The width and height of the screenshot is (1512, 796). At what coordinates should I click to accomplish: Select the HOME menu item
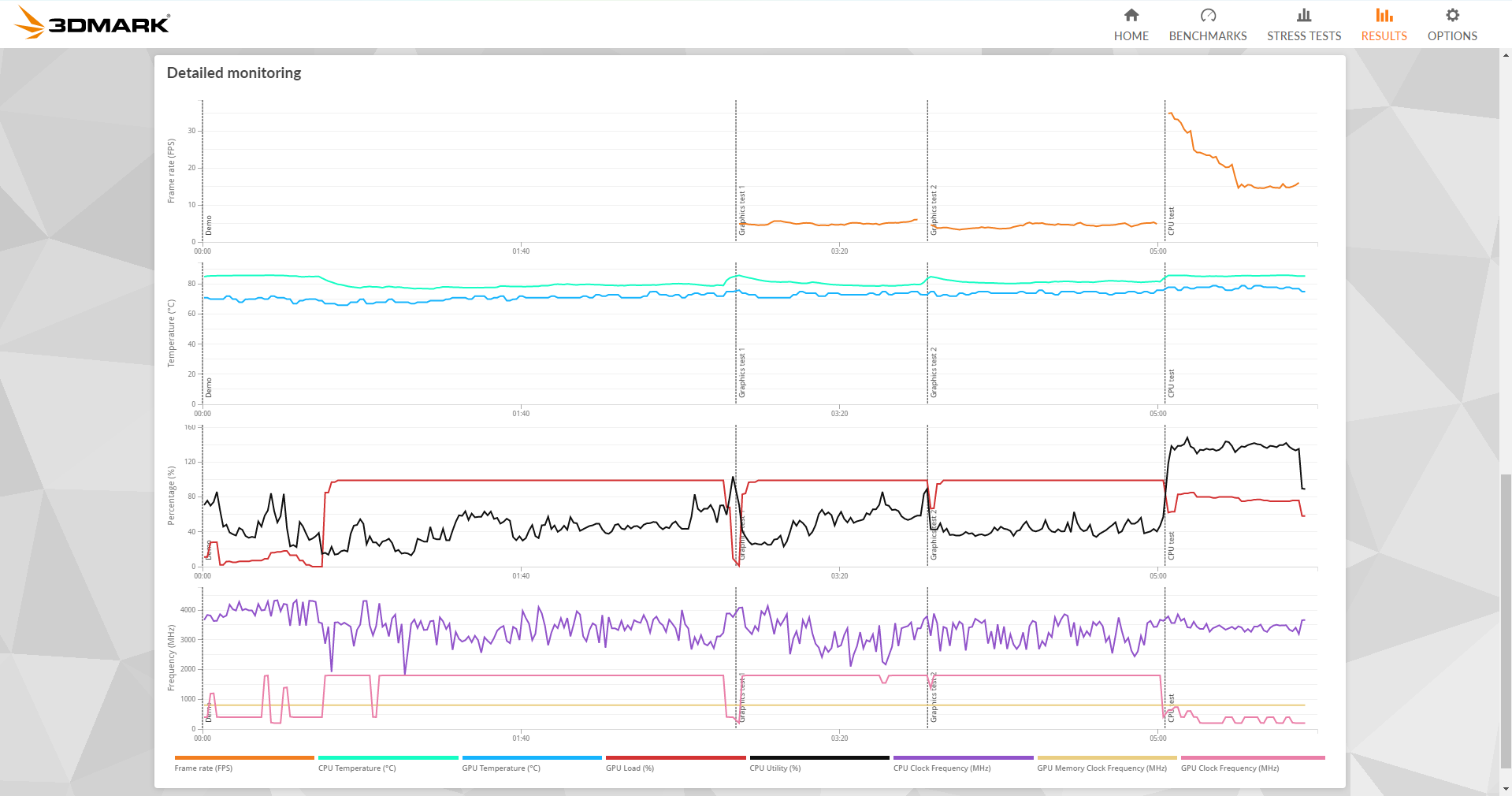(x=1131, y=35)
